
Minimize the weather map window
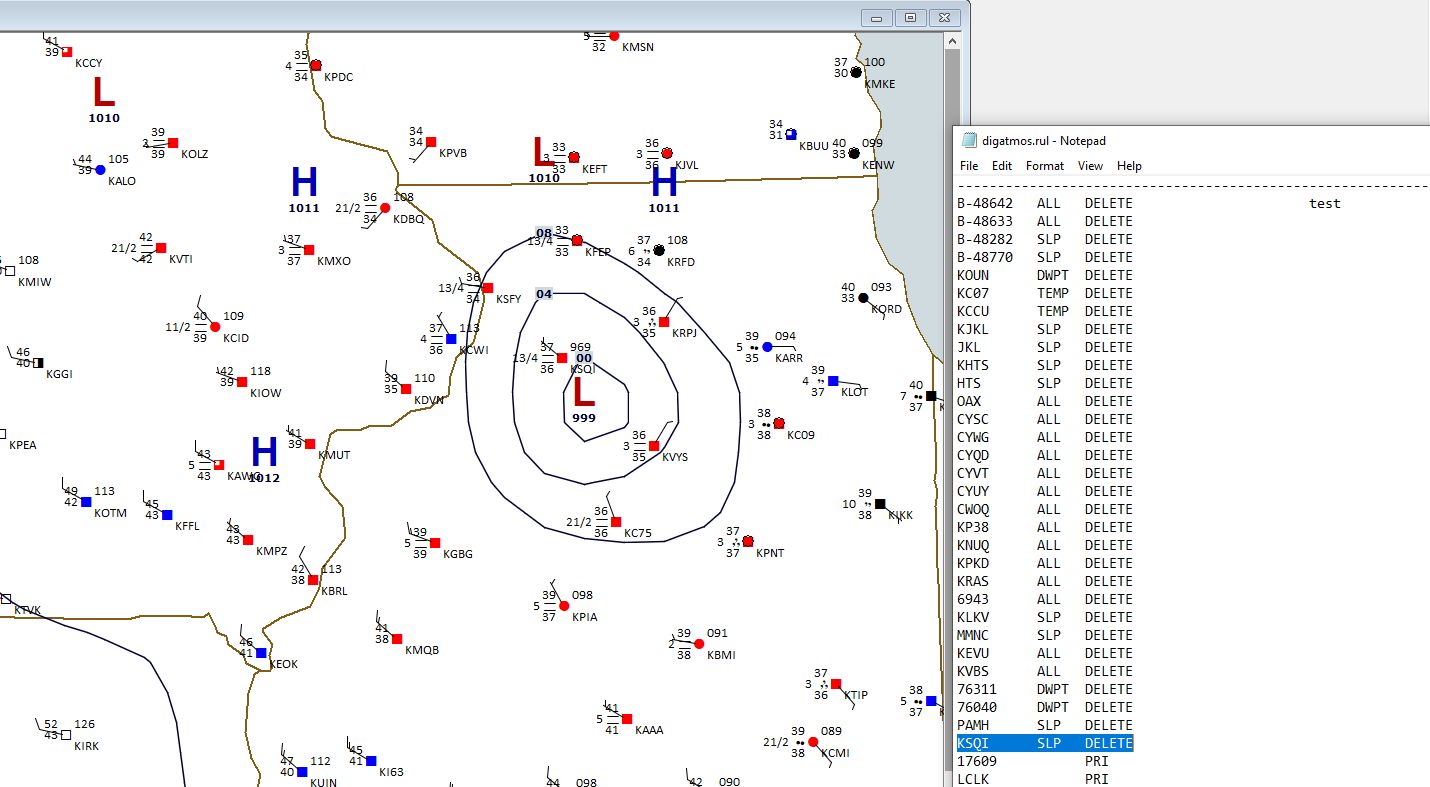point(877,18)
